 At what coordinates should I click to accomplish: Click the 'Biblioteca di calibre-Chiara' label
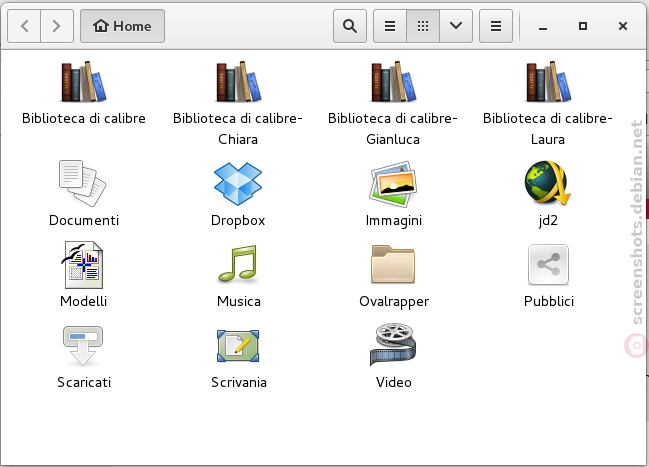coord(238,129)
